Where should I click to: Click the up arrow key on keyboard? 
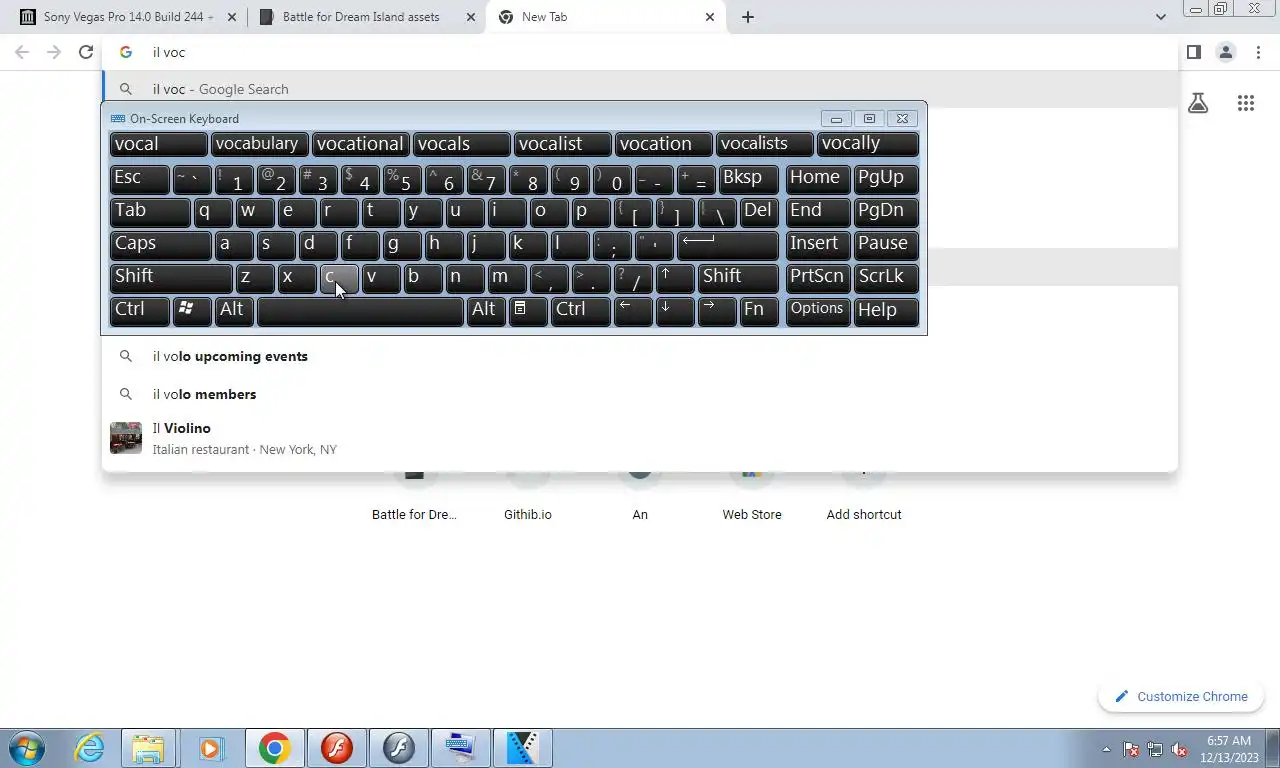(x=675, y=278)
